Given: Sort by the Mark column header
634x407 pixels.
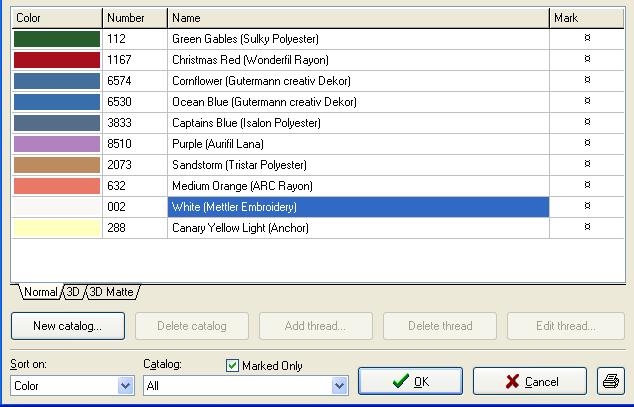Looking at the screenshot, I should coord(587,18).
